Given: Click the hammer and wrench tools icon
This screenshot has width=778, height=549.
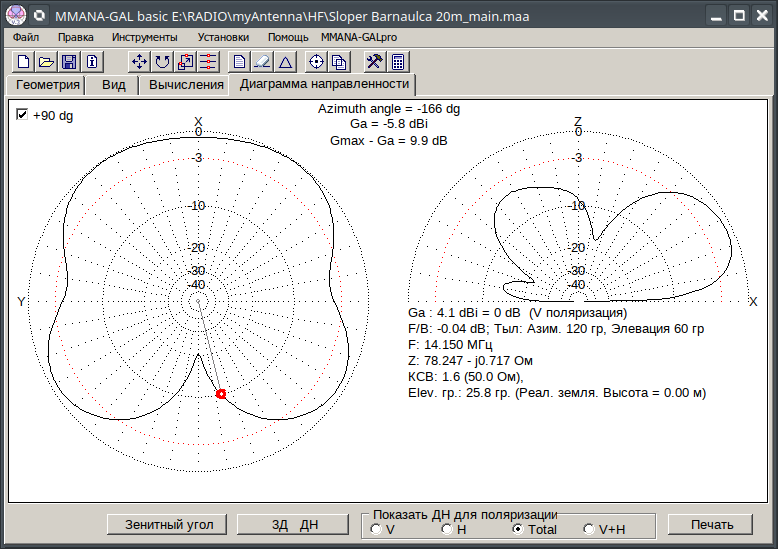Looking at the screenshot, I should click(x=374, y=61).
